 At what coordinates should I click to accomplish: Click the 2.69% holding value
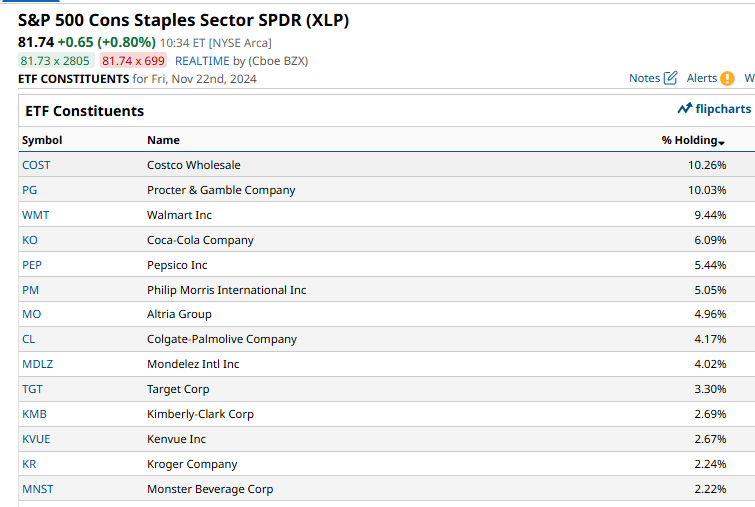click(x=710, y=415)
